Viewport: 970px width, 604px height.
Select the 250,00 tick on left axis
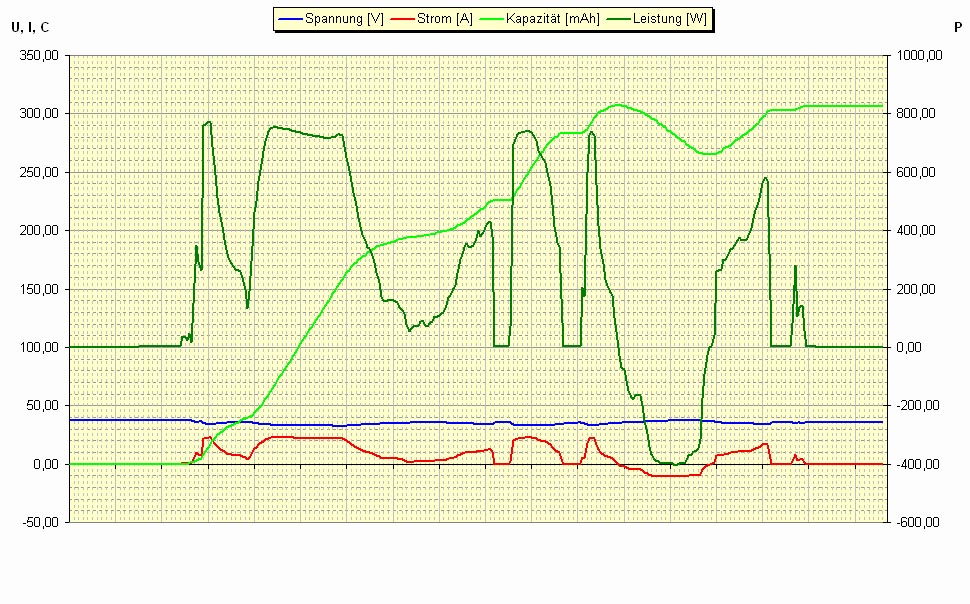click(39, 173)
